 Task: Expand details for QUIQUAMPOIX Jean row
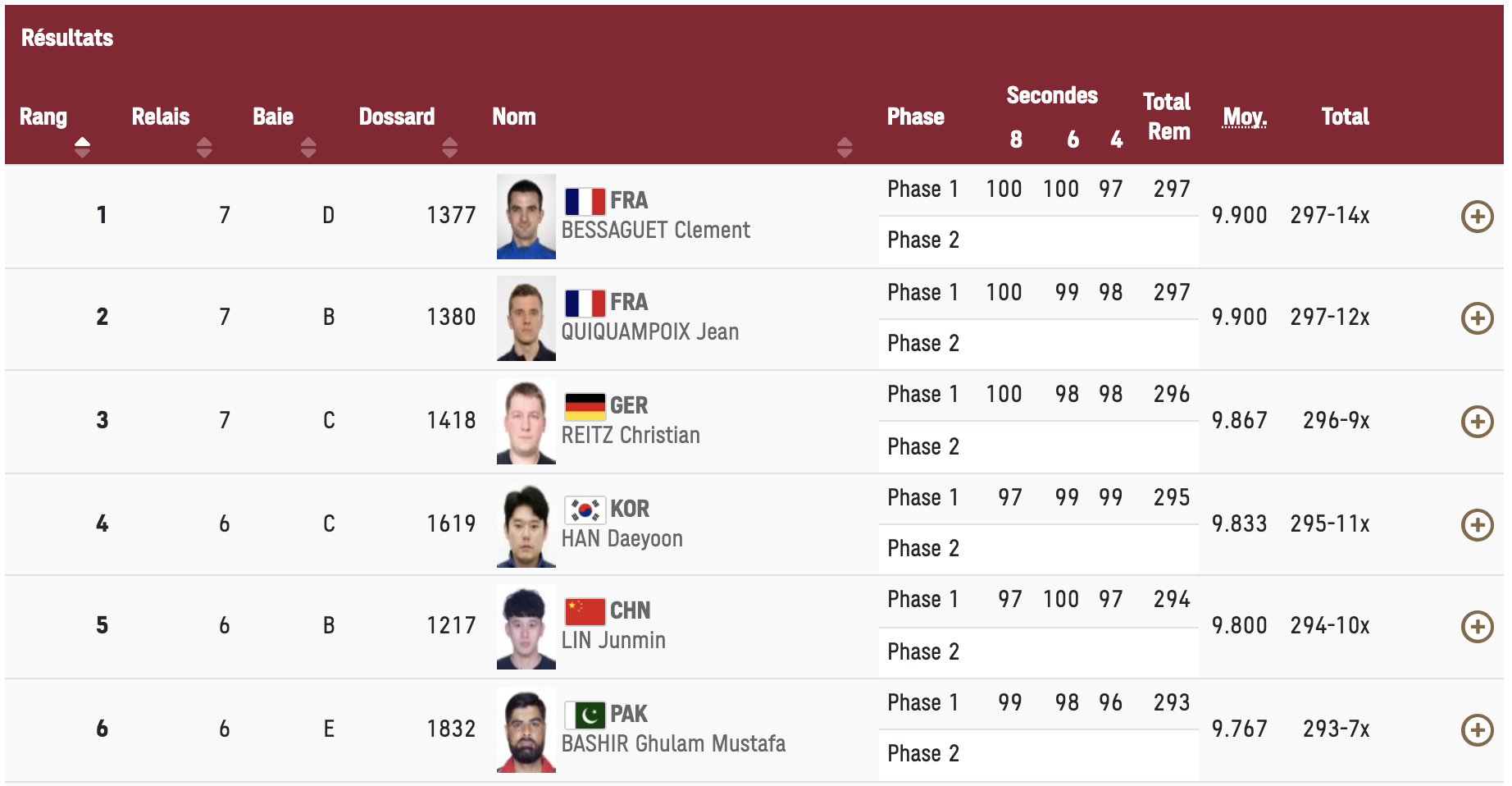1477,318
